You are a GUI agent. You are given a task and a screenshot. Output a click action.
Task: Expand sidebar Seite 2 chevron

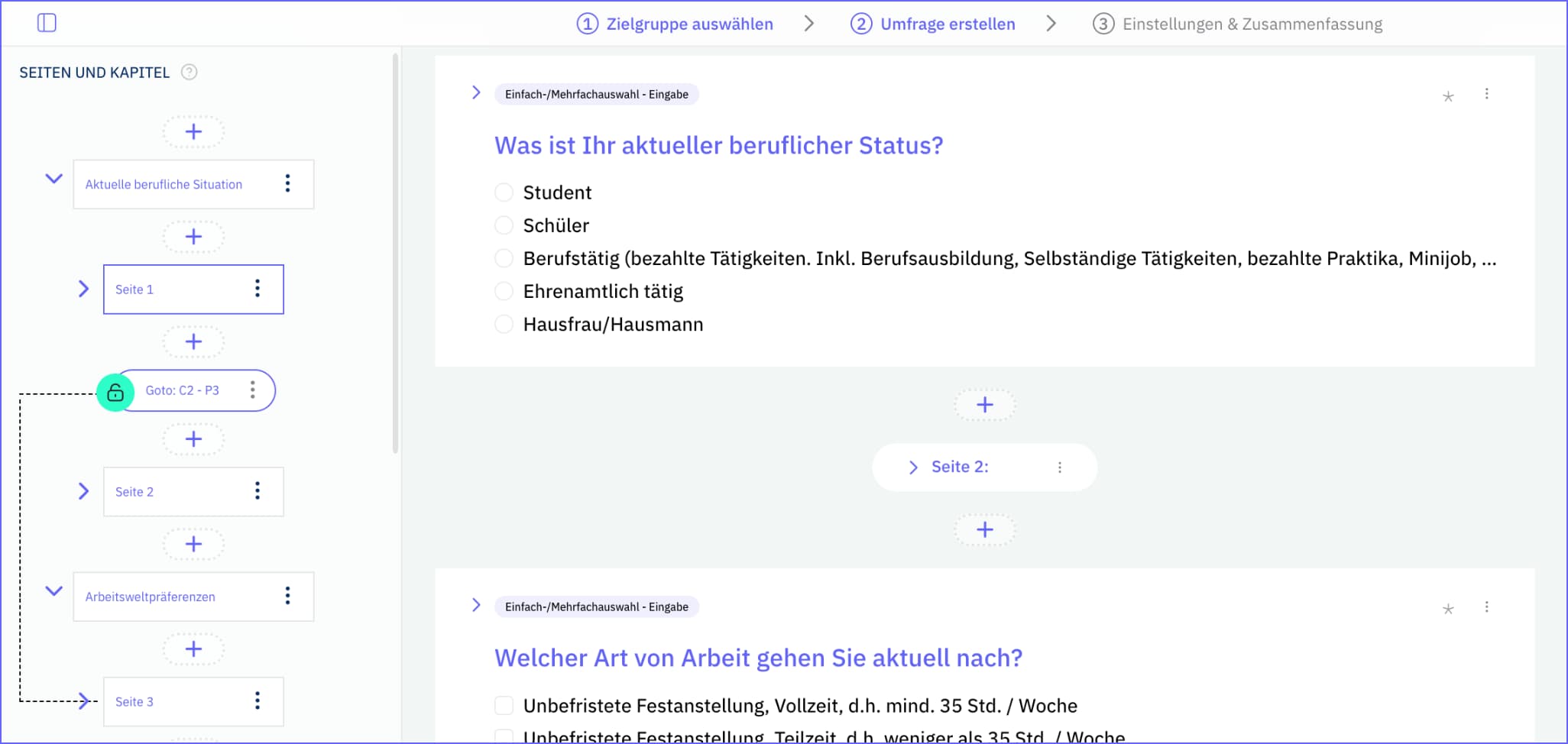click(84, 491)
